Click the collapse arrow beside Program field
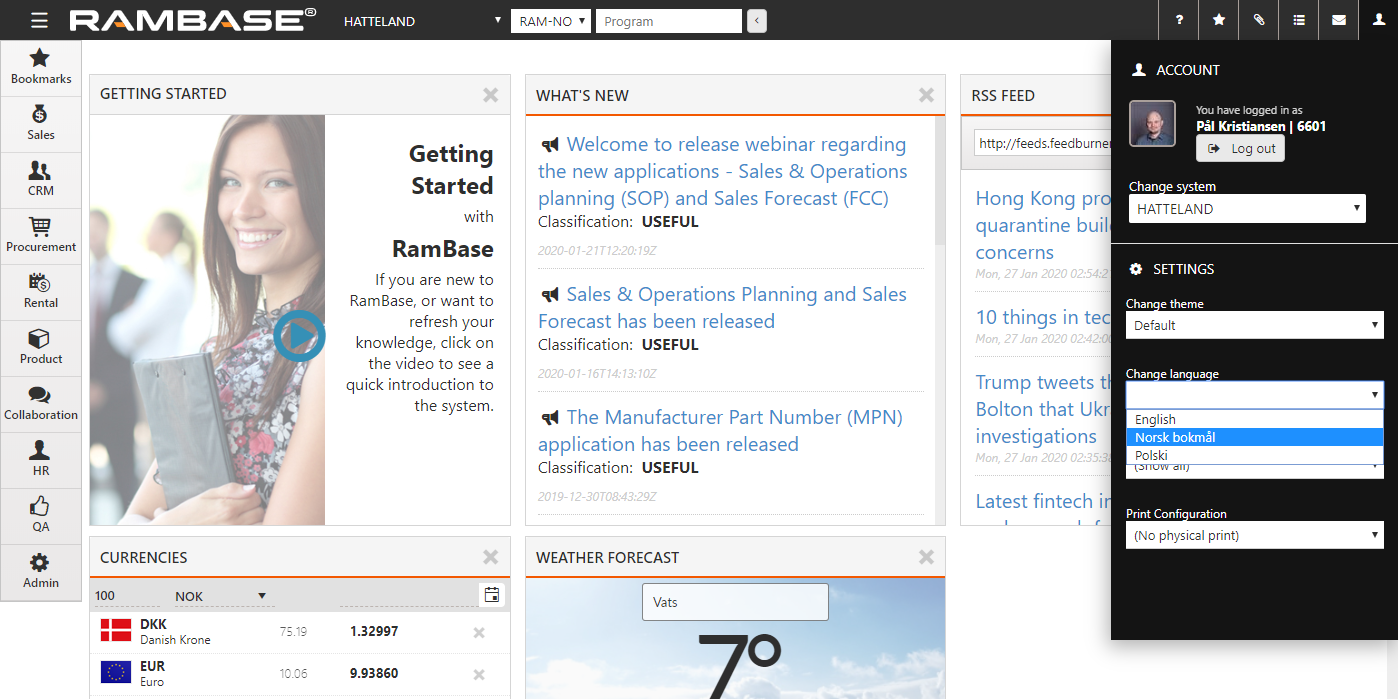The image size is (1398, 700). (x=757, y=21)
